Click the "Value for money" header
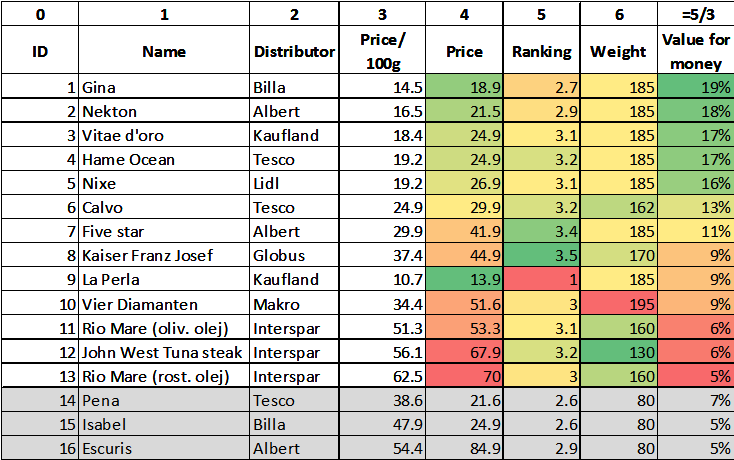734x460 pixels. point(695,52)
